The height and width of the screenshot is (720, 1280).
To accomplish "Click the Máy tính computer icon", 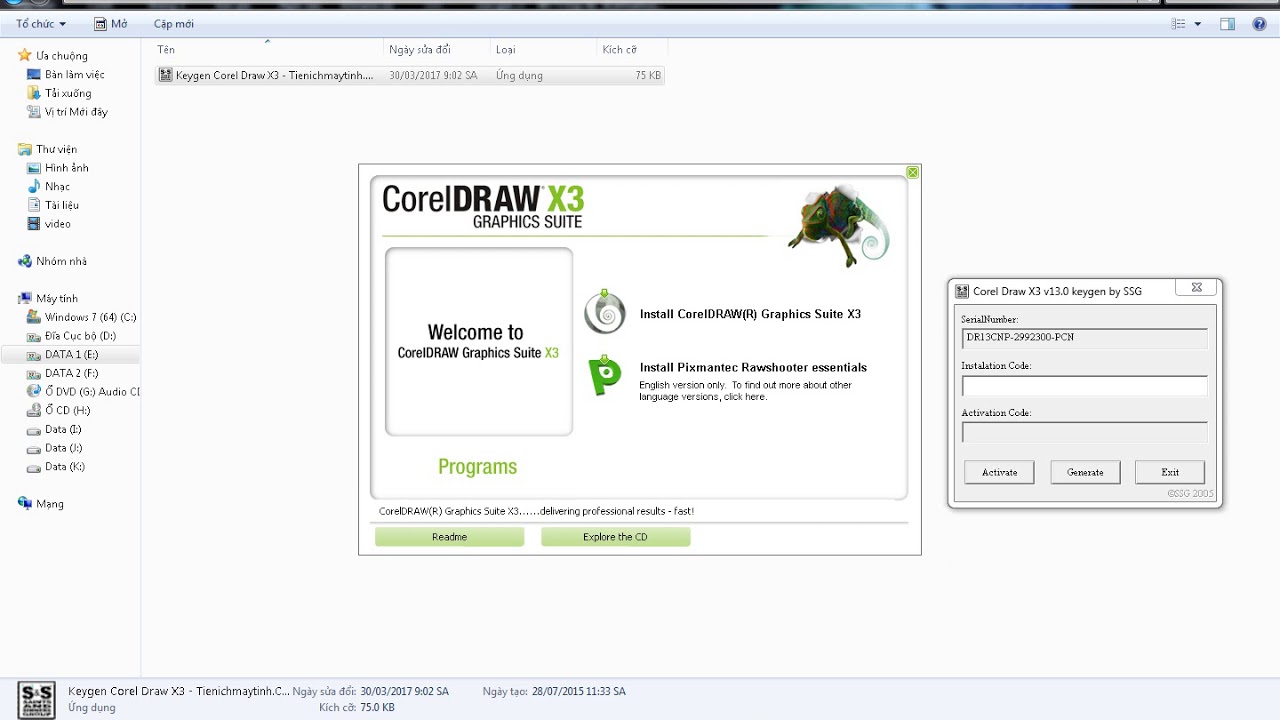I will pos(25,298).
